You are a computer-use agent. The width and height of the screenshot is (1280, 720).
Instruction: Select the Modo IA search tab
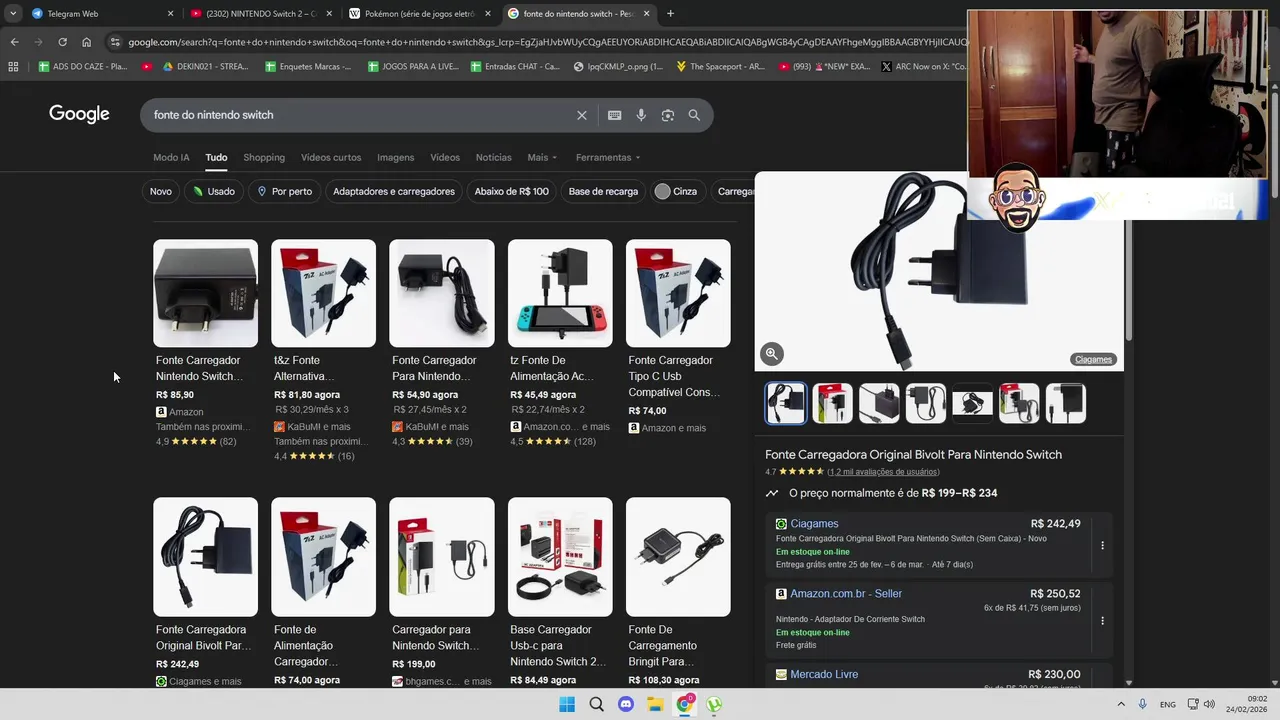[x=171, y=157]
